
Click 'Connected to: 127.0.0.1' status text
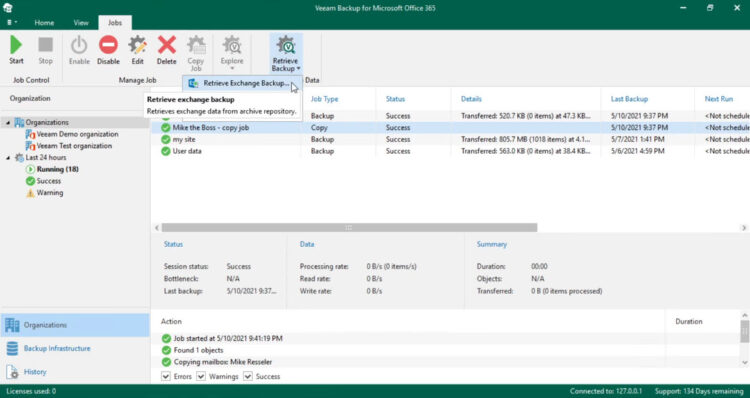pos(606,391)
